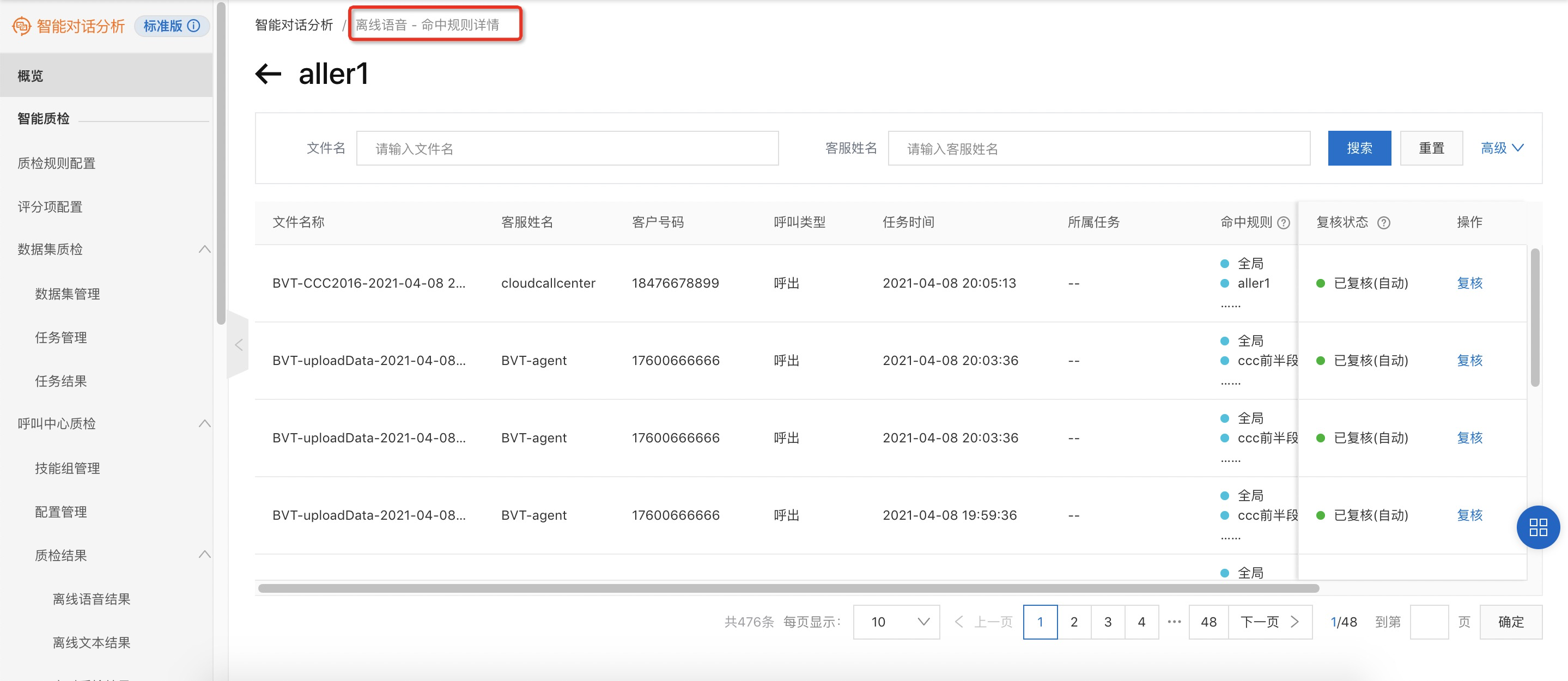Click the aller1 hit rule tag

pos(1253,283)
